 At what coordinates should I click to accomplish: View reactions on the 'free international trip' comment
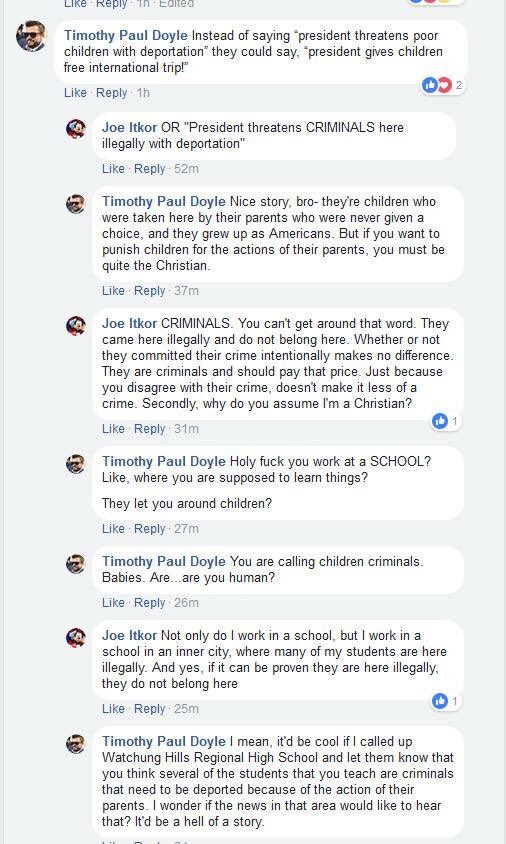[443, 85]
